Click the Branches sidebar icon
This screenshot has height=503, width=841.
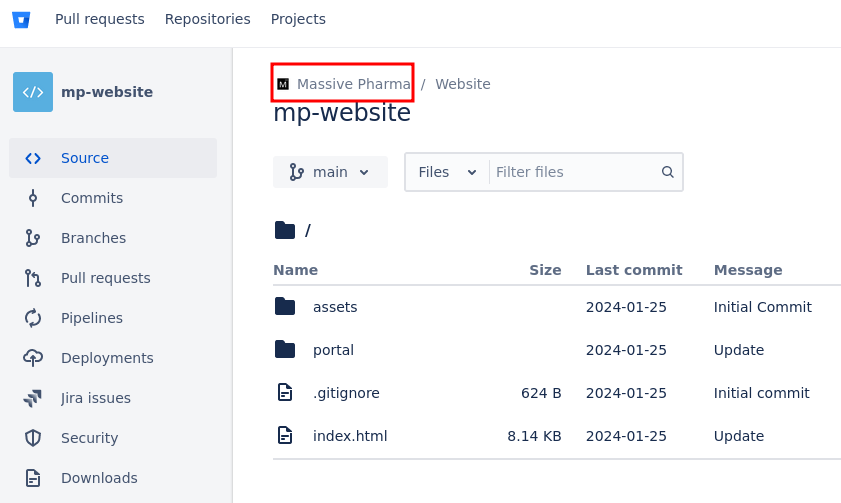coord(33,238)
